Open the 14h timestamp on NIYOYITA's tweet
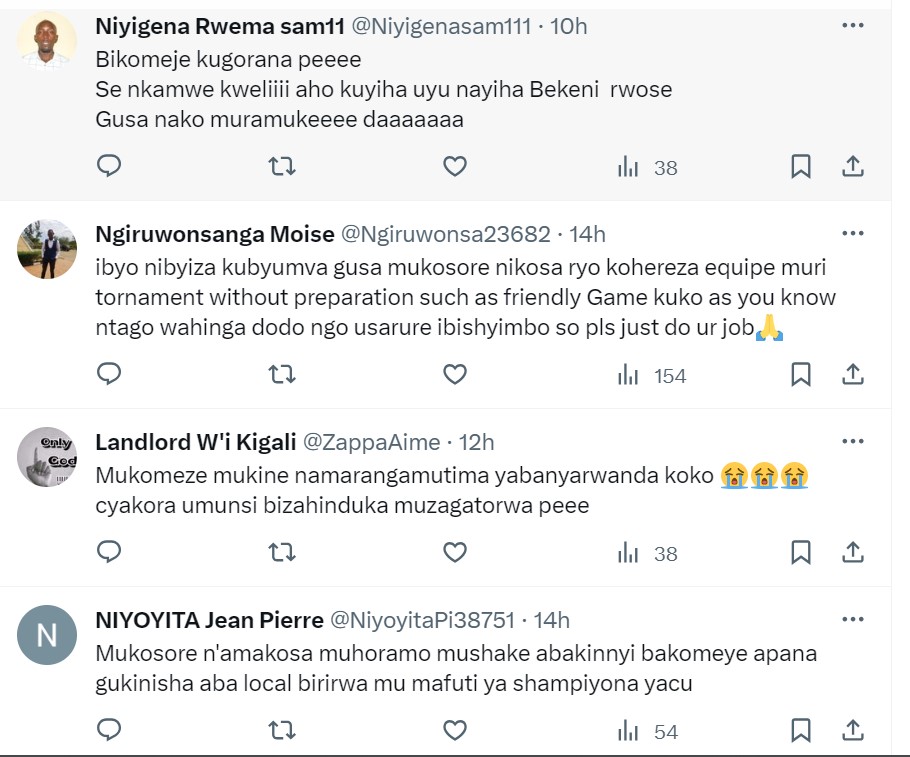 point(551,621)
